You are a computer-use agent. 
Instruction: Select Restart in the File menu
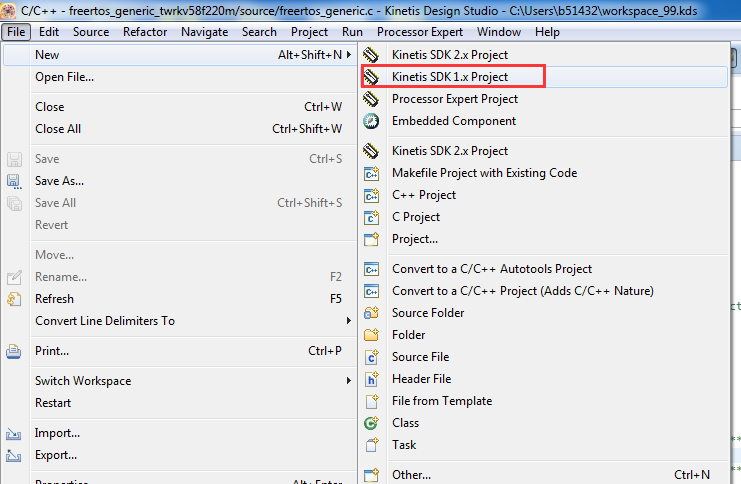(x=180, y=403)
